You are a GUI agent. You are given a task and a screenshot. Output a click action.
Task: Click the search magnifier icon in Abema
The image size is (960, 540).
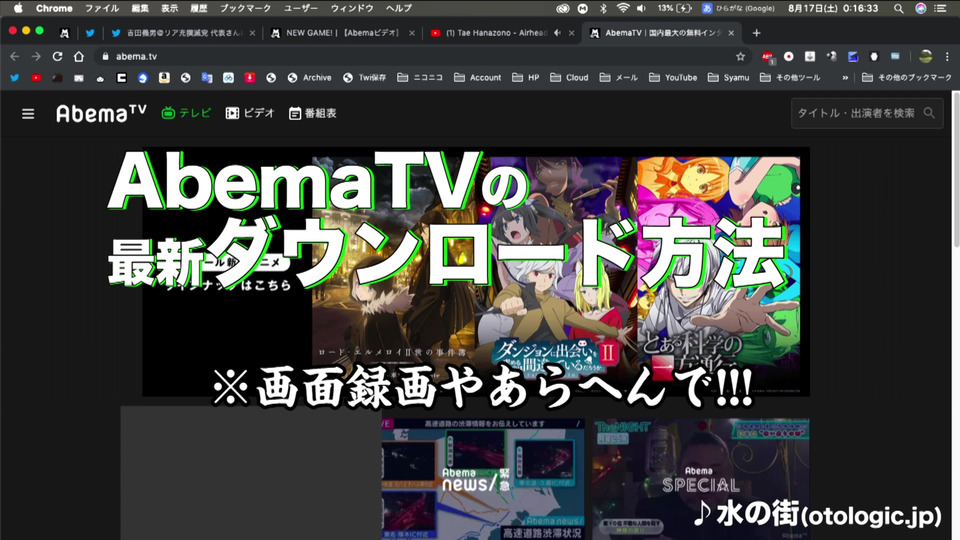point(929,113)
